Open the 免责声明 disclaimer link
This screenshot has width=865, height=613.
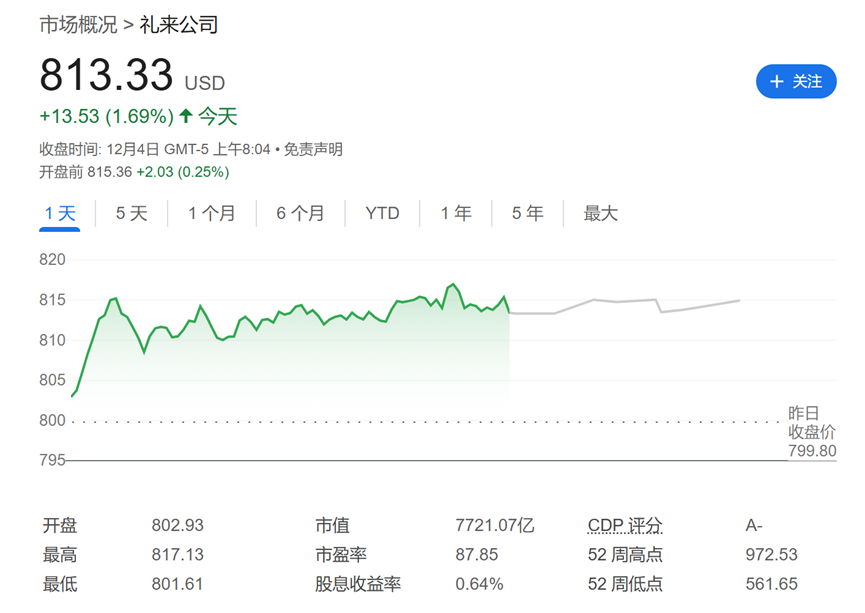313,150
